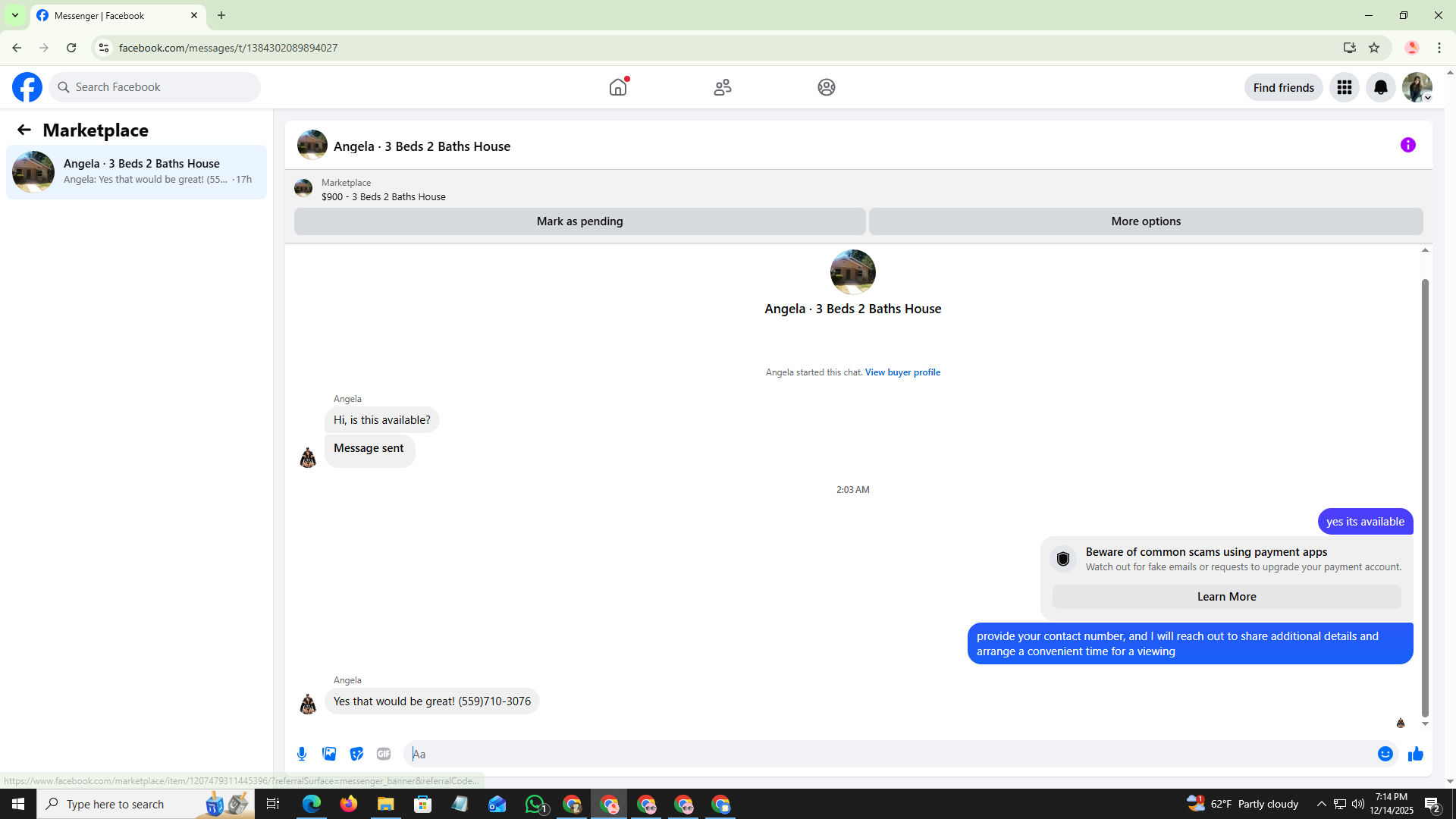Go back from Marketplace list
This screenshot has width=1456, height=819.
point(24,130)
